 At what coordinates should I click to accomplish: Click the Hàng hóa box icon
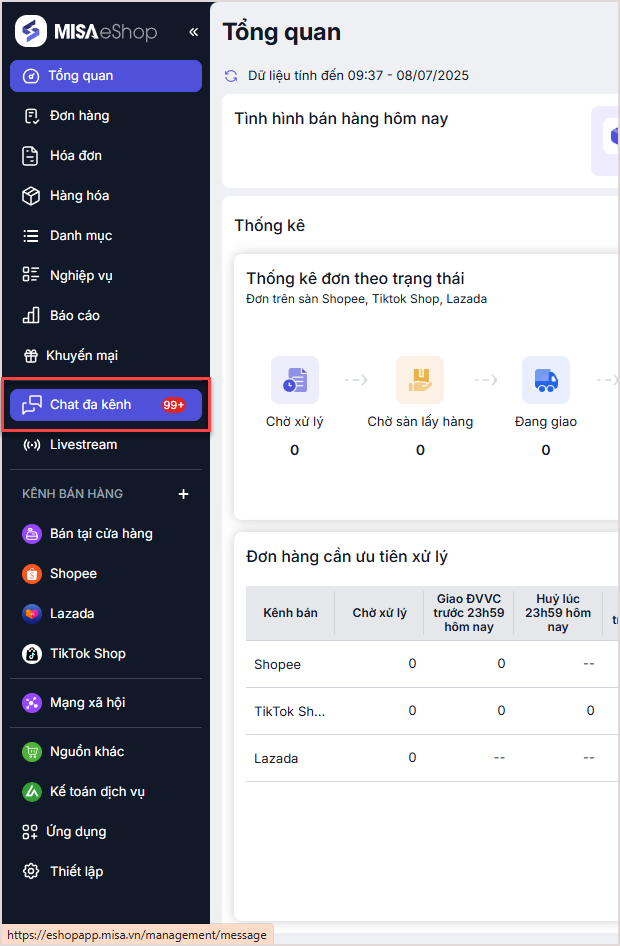tap(31, 196)
